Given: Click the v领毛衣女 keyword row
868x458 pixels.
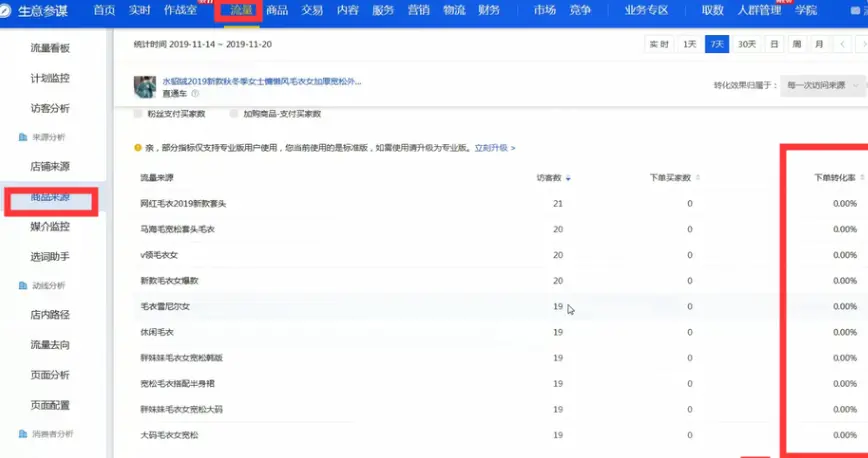Looking at the screenshot, I should [x=159, y=255].
